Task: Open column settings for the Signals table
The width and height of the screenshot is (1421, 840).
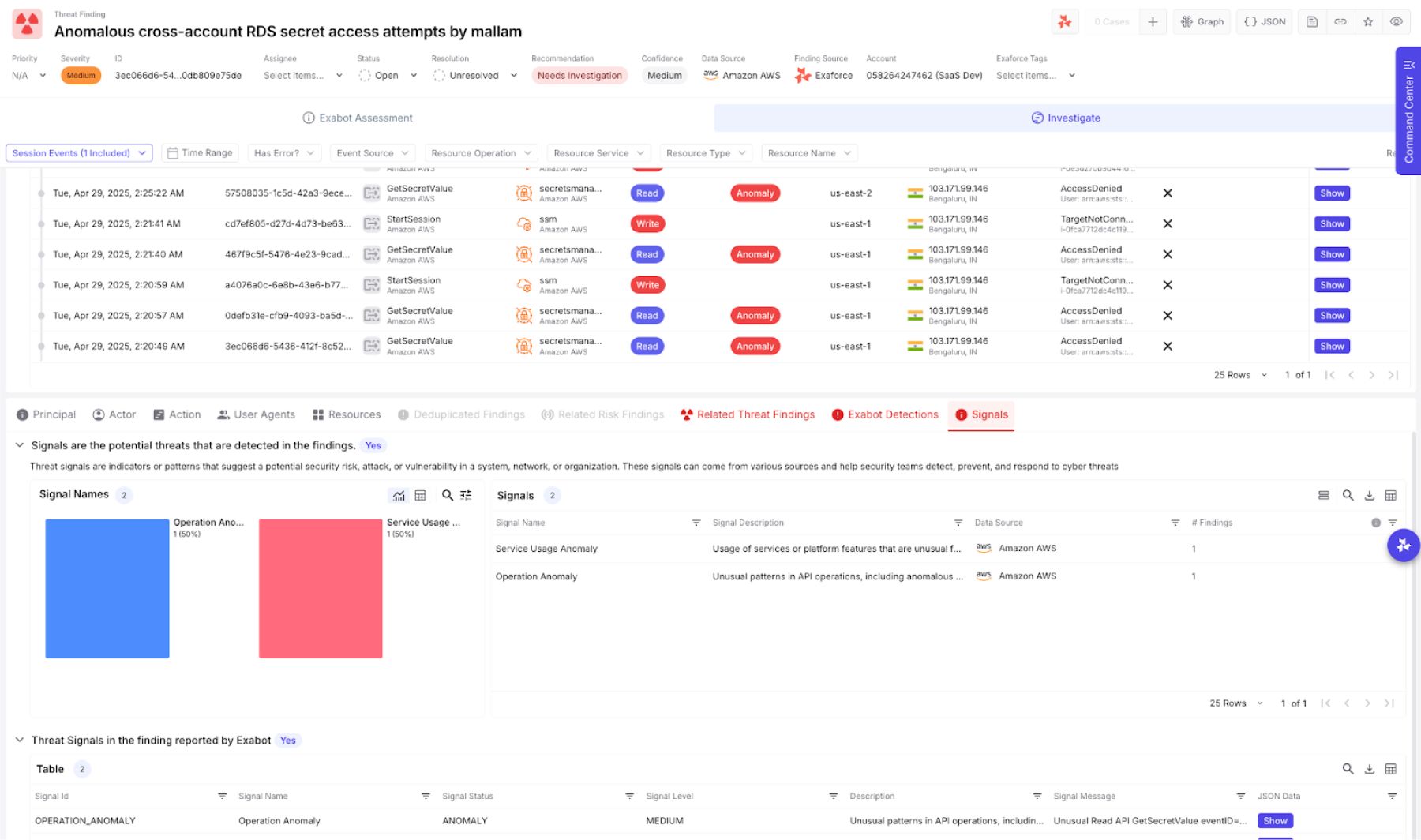Action: [1391, 495]
